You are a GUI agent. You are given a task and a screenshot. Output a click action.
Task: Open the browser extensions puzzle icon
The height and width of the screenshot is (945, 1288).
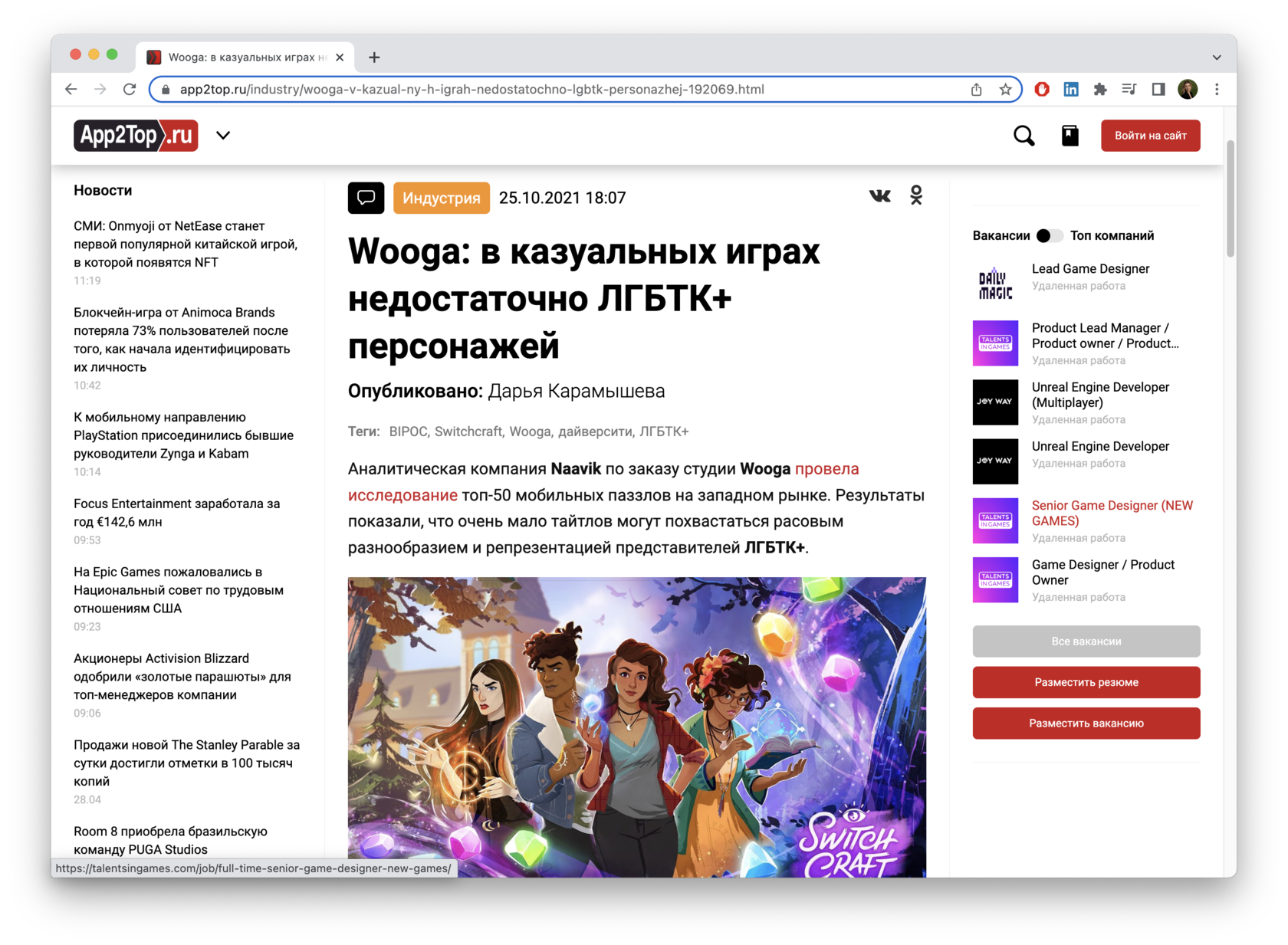pos(1100,90)
